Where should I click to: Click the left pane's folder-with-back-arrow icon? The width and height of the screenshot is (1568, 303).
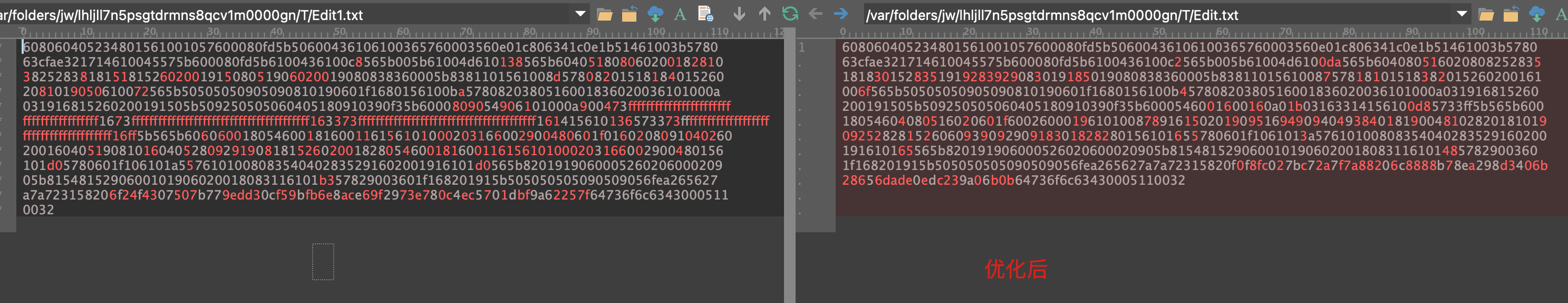pos(630,15)
